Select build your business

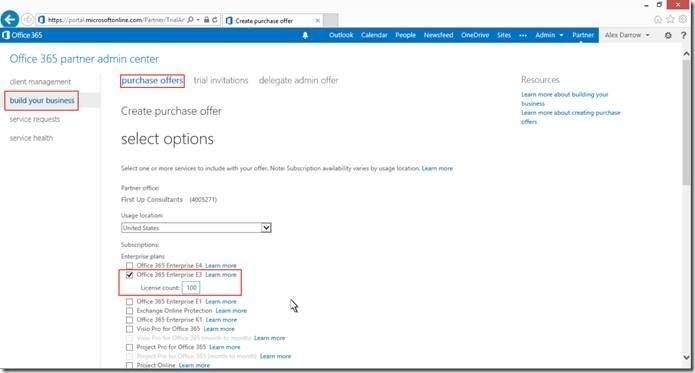42,101
